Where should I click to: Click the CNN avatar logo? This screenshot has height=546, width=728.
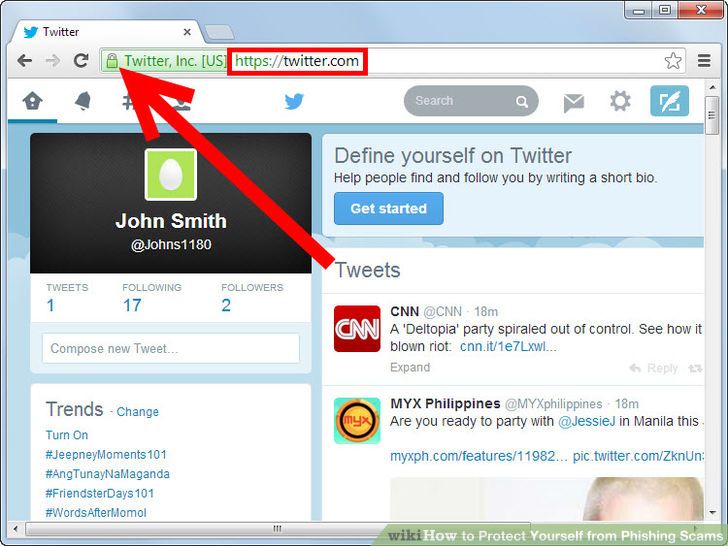(x=357, y=329)
